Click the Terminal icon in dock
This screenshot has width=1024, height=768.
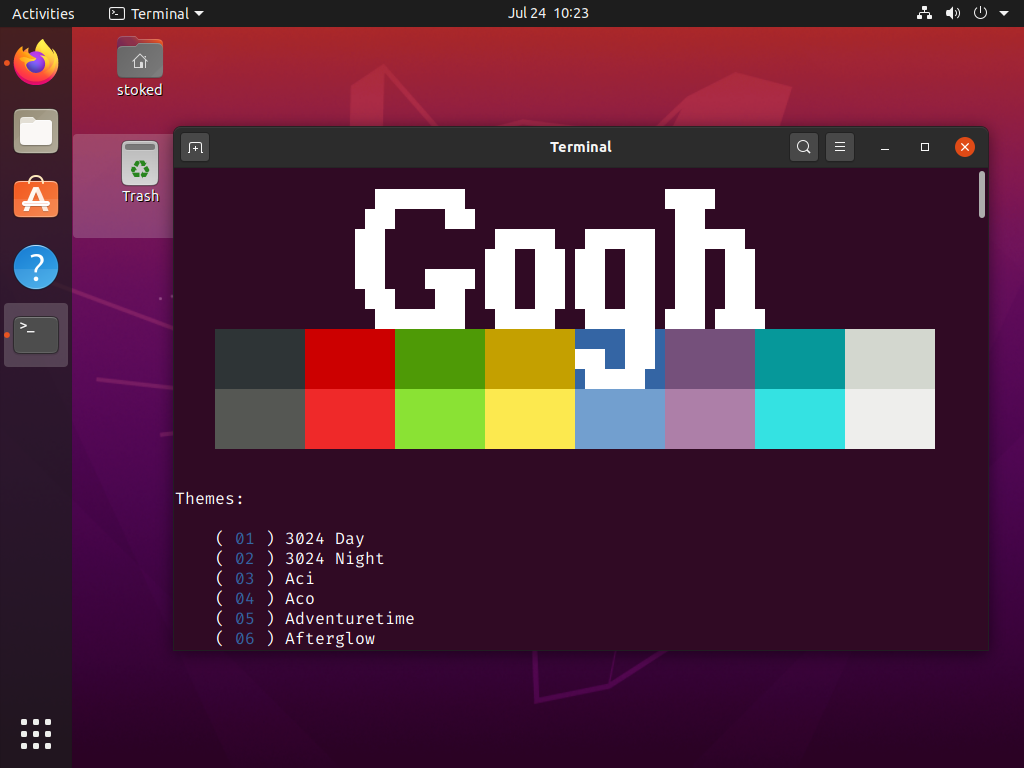click(x=36, y=335)
